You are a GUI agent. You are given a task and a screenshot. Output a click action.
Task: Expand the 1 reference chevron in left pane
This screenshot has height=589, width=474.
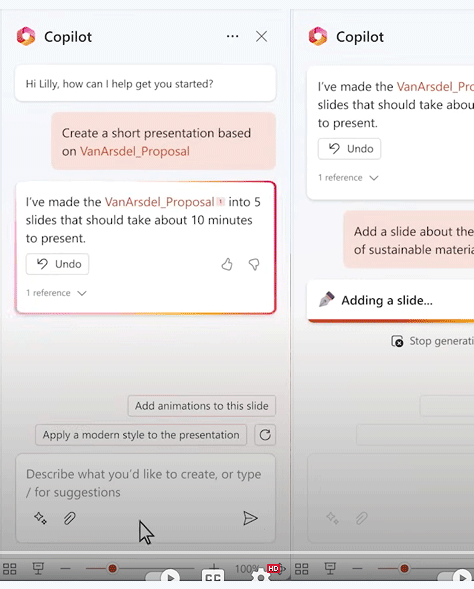(x=82, y=293)
